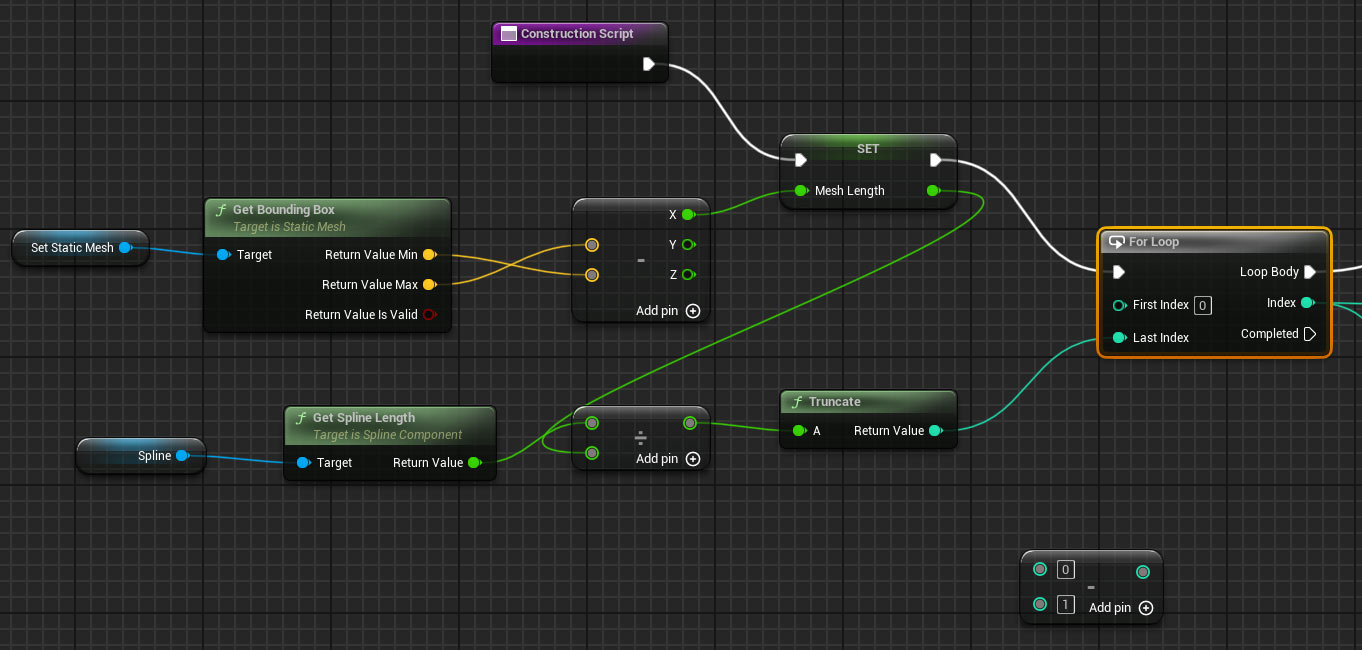Screen dimensions: 1362x650
Task: Click Loop Body execution pin
Action: pos(1310,272)
